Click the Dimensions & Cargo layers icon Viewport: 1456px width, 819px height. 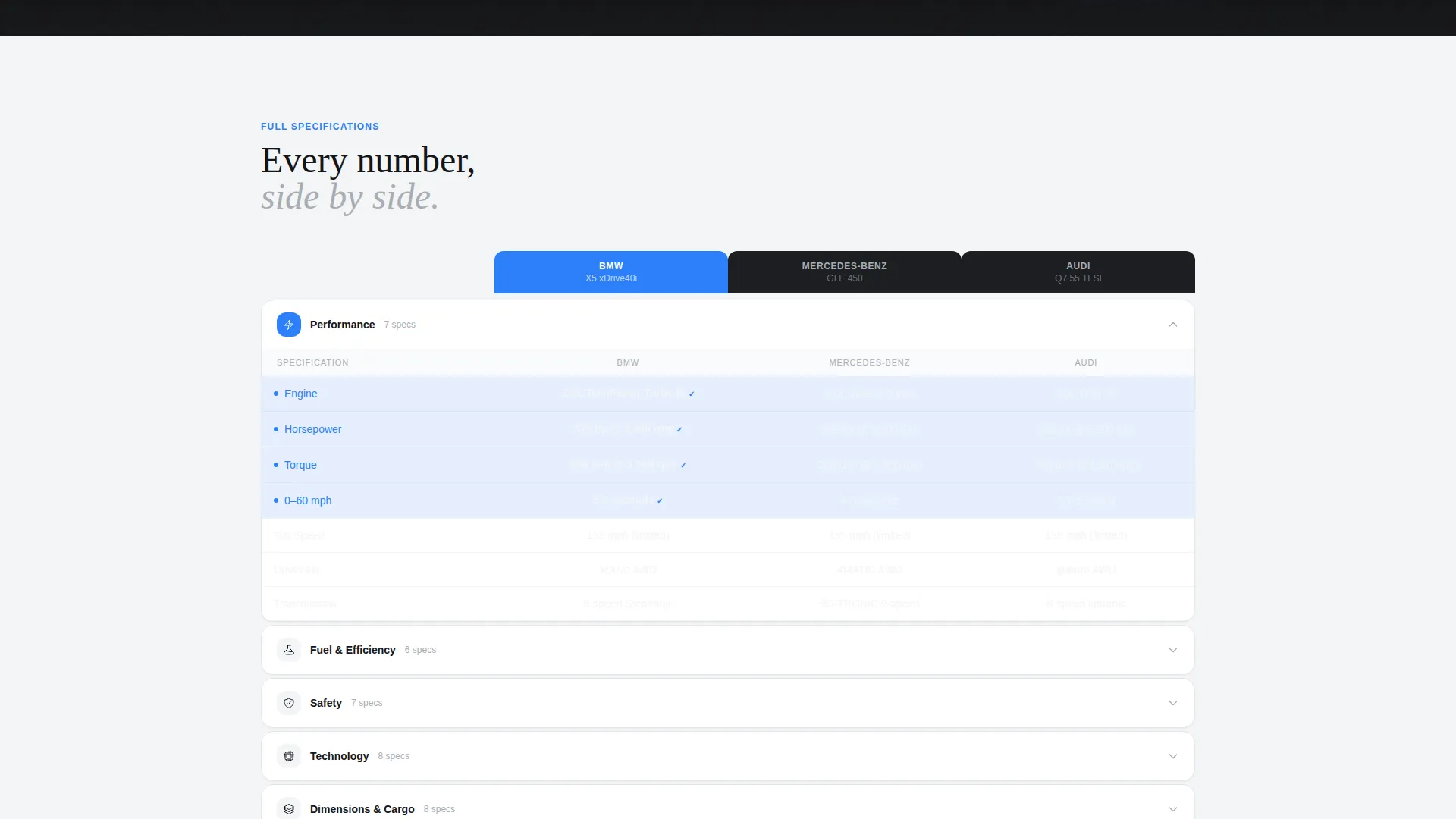[289, 809]
